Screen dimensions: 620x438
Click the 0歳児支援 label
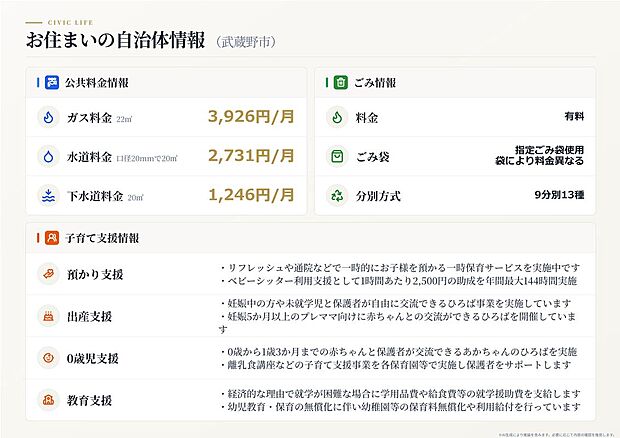click(x=93, y=359)
